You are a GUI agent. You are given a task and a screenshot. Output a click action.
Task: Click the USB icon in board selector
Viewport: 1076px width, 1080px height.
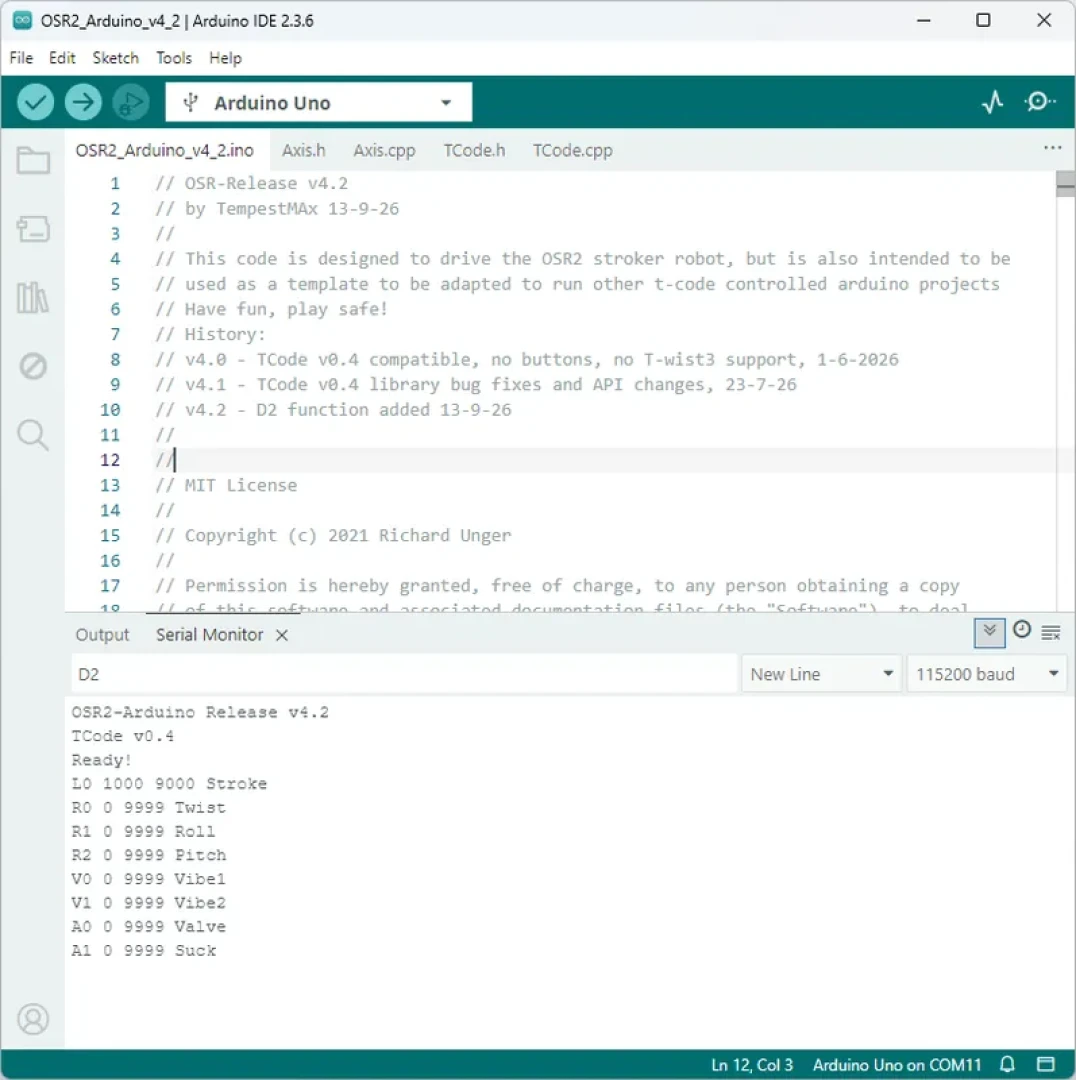click(191, 103)
